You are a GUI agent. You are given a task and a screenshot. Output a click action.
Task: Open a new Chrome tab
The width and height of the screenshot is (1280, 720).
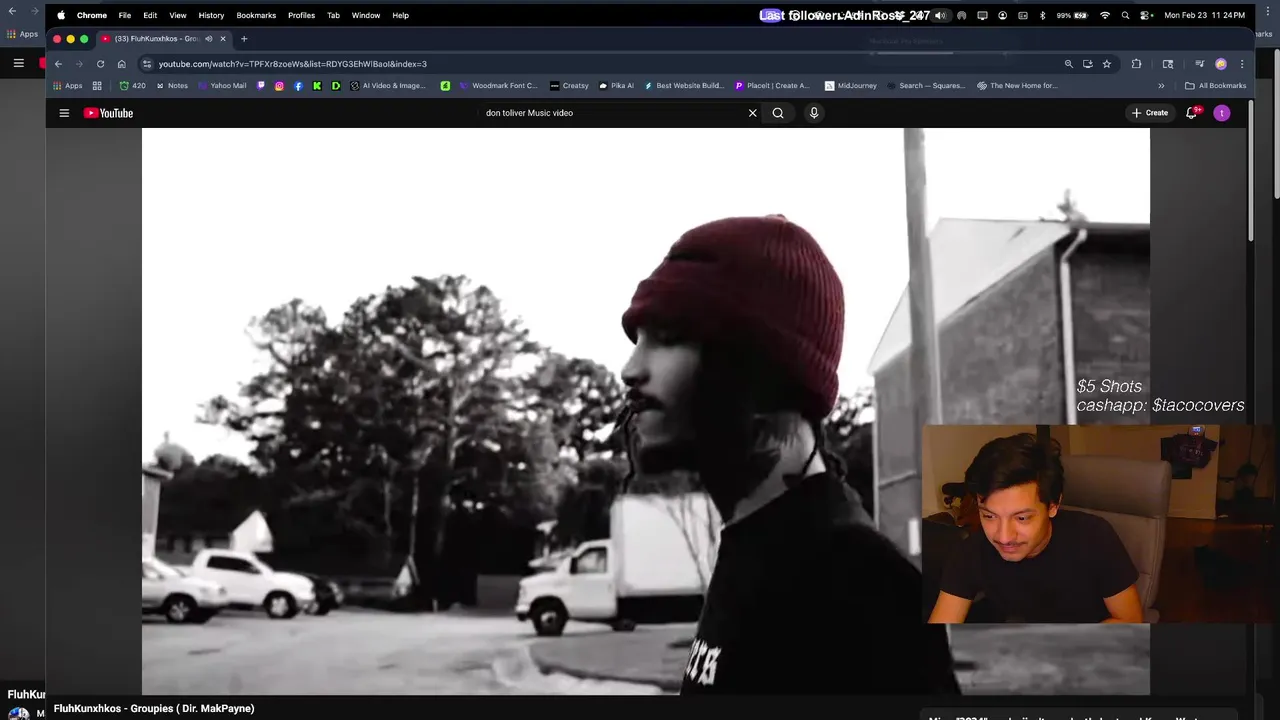tap(244, 39)
